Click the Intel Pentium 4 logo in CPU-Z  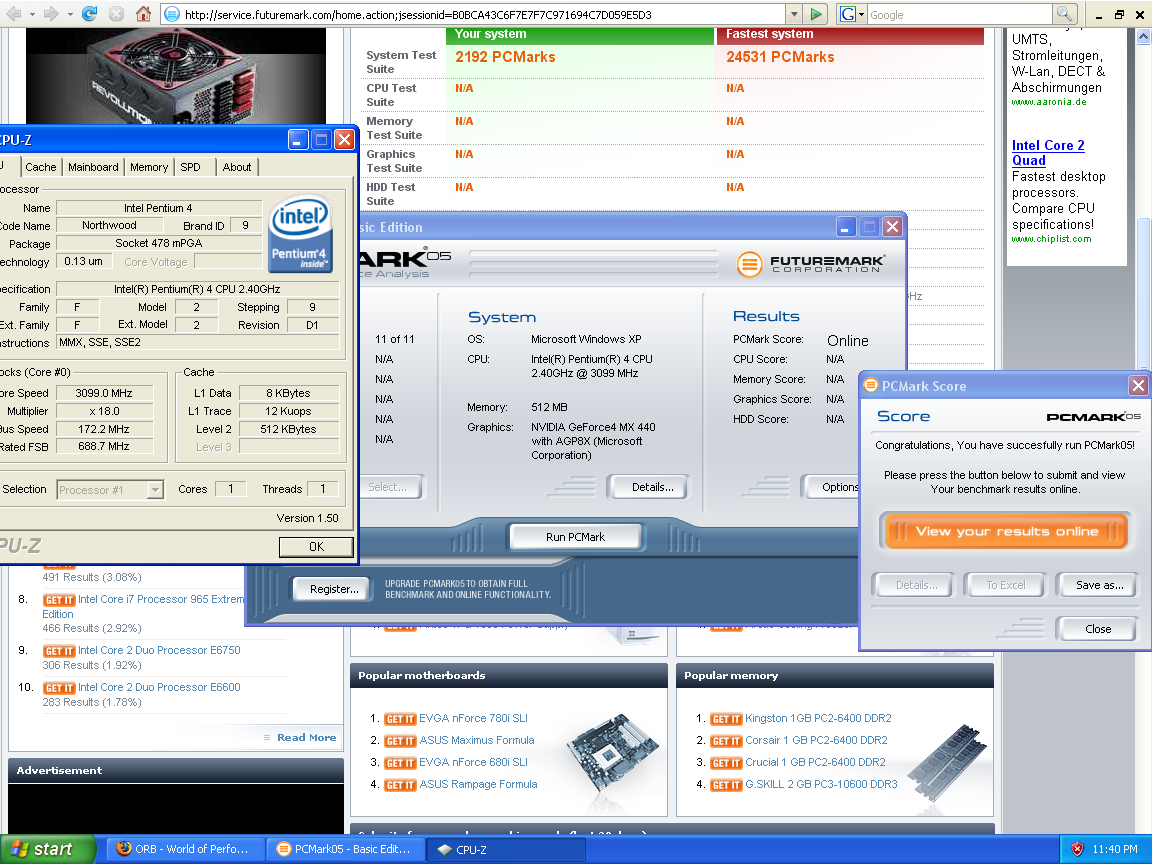point(300,234)
